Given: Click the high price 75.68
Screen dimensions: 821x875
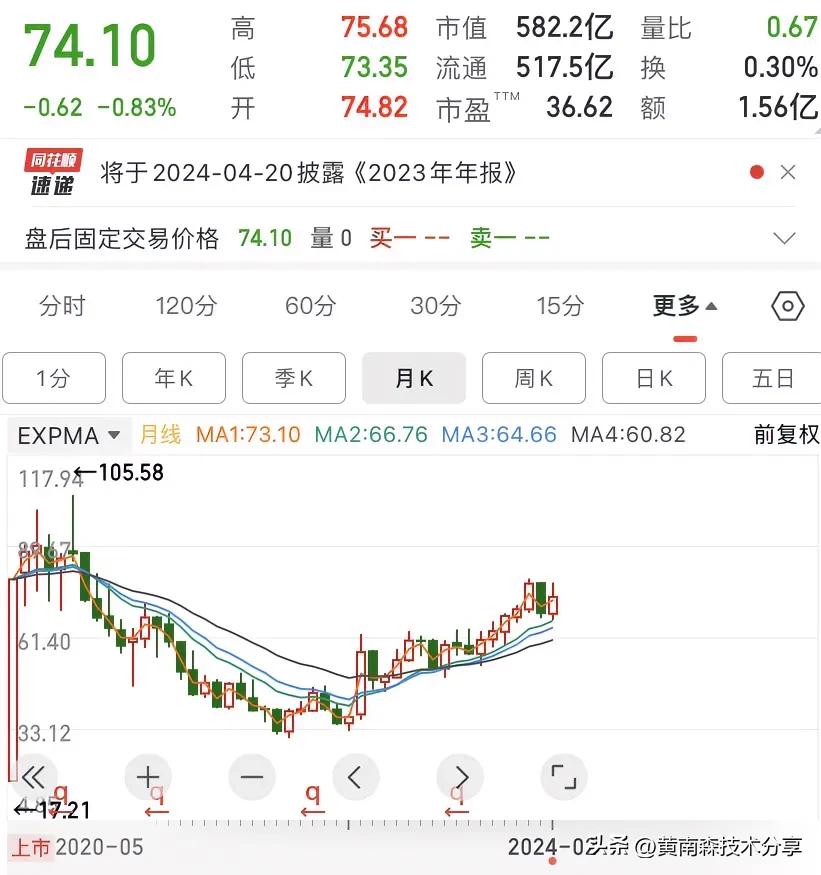Looking at the screenshot, I should 375,27.
